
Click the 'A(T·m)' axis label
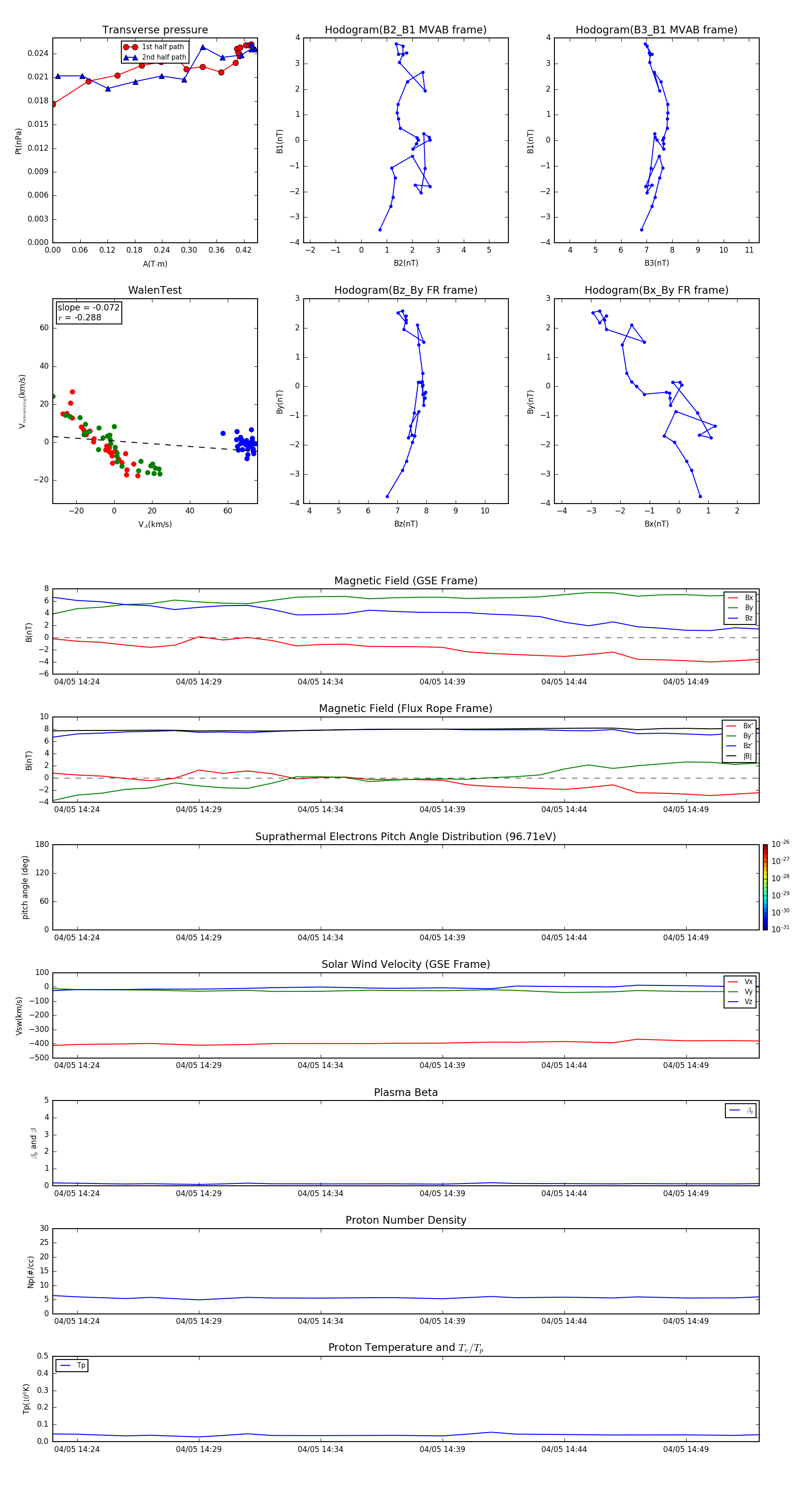[x=155, y=264]
